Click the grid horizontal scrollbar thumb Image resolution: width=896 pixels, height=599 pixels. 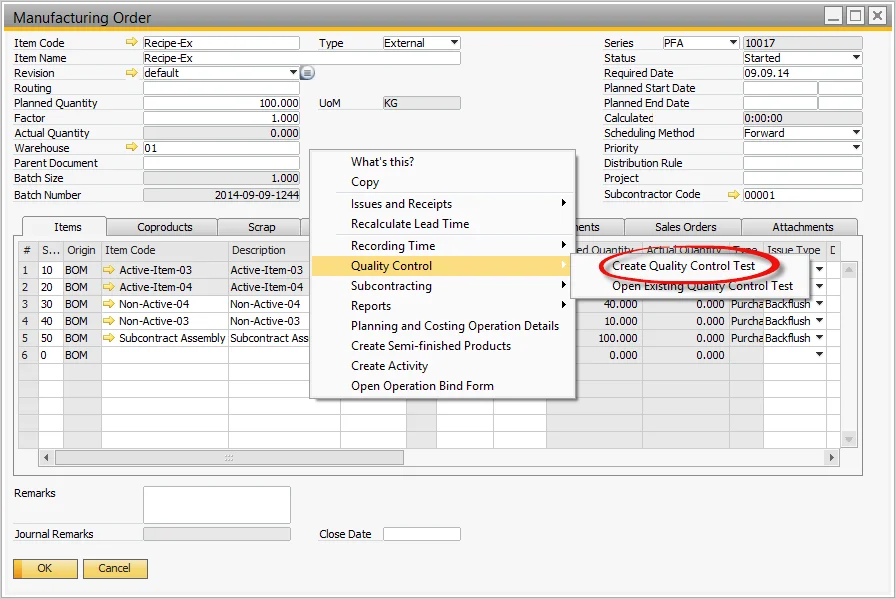[229, 457]
